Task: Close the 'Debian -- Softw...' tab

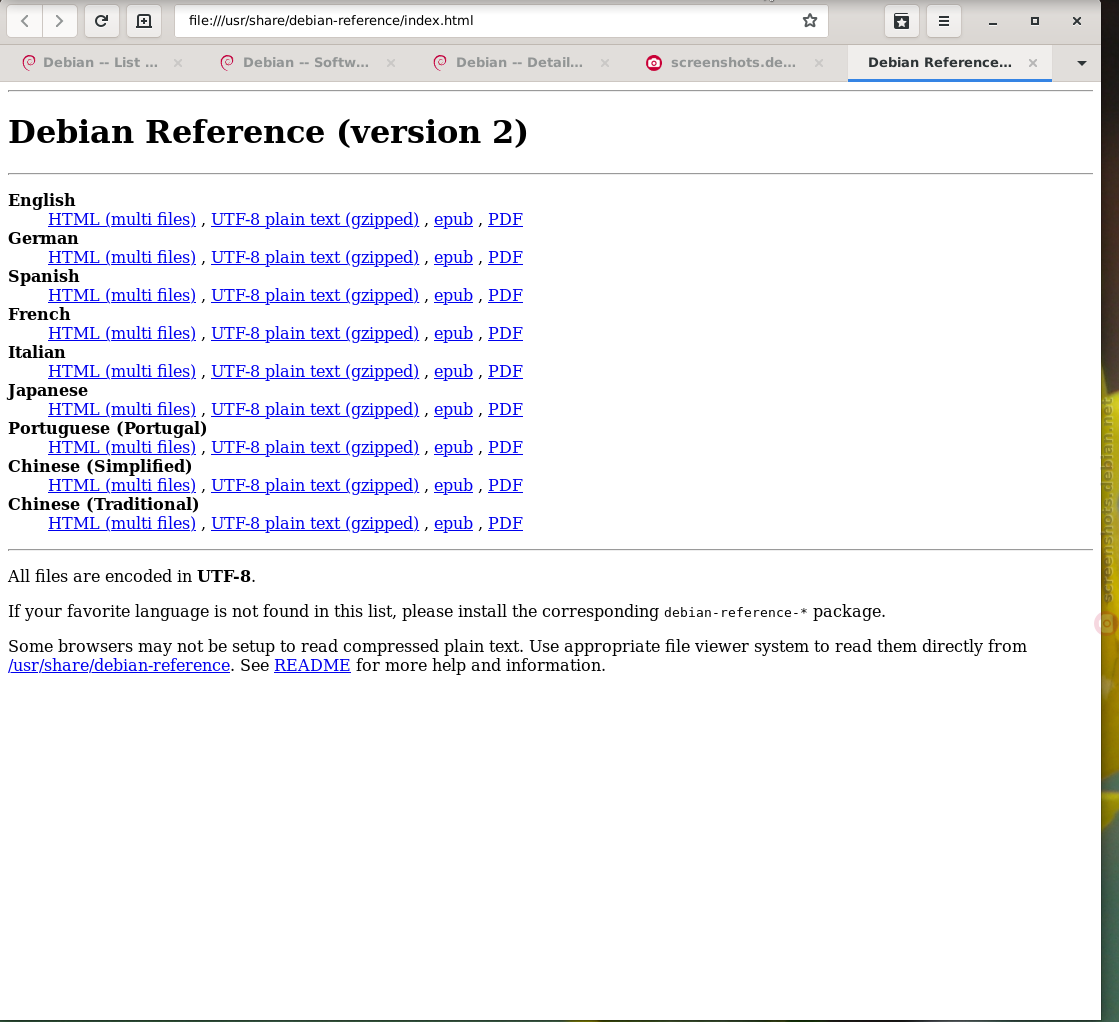Action: point(391,63)
